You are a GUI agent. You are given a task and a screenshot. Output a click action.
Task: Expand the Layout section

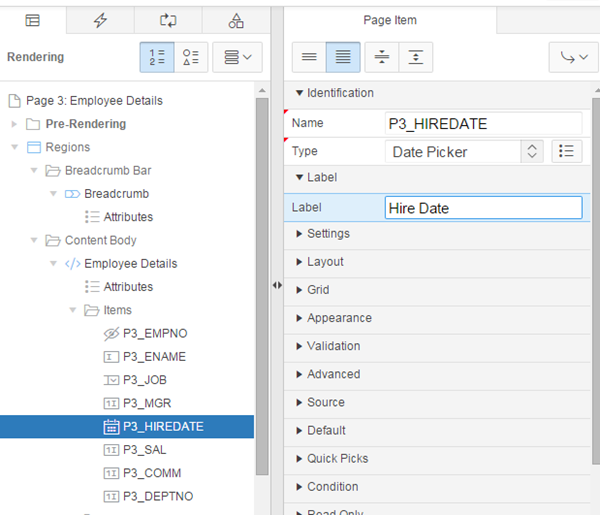point(300,262)
